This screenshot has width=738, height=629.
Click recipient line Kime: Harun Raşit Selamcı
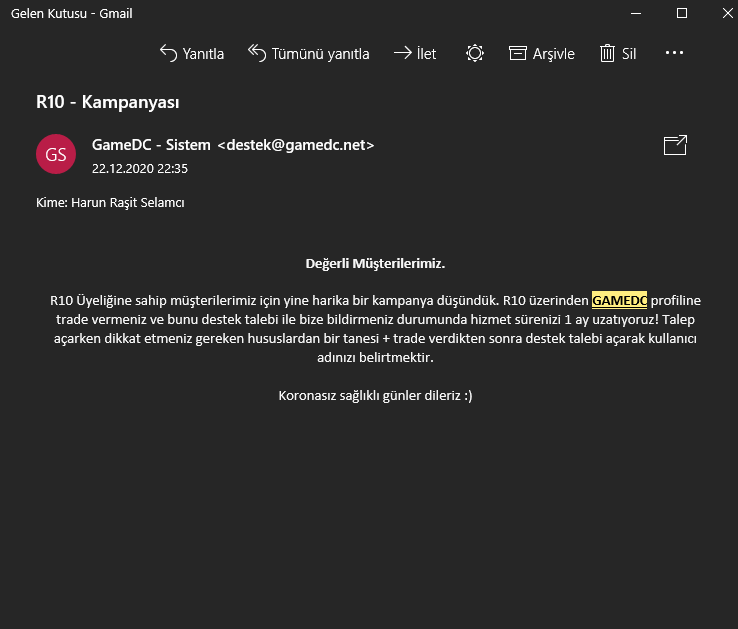click(110, 202)
